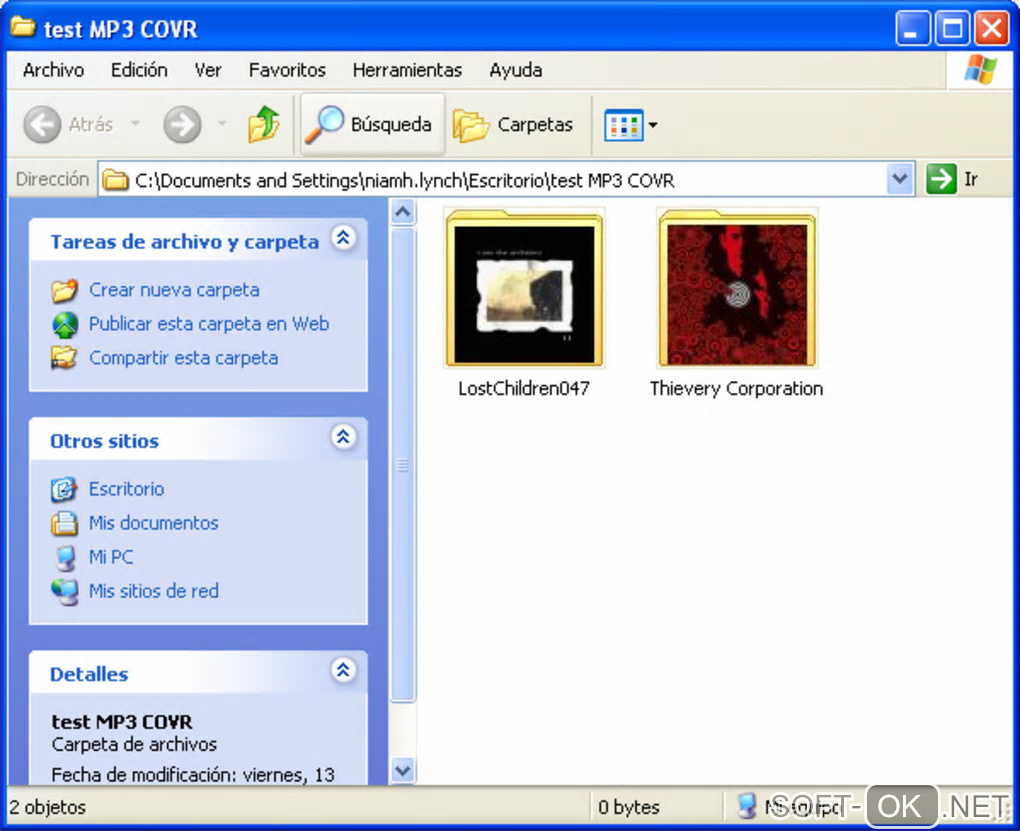Click the new folder icon

pyautogui.click(x=64, y=290)
